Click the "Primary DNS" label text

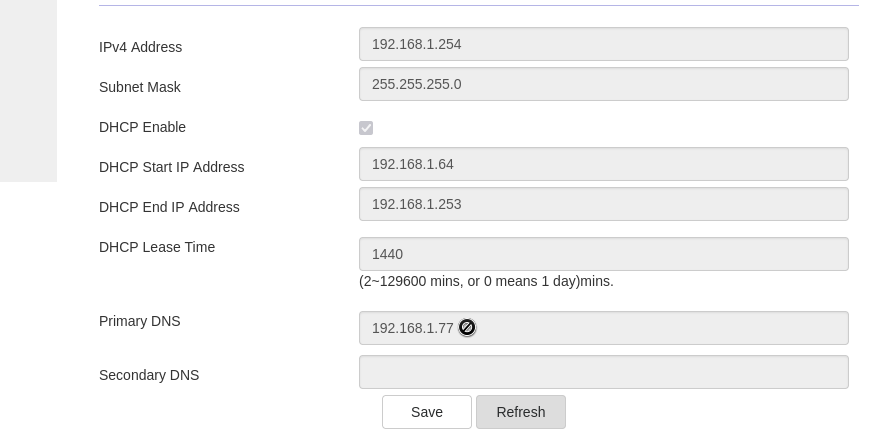140,321
